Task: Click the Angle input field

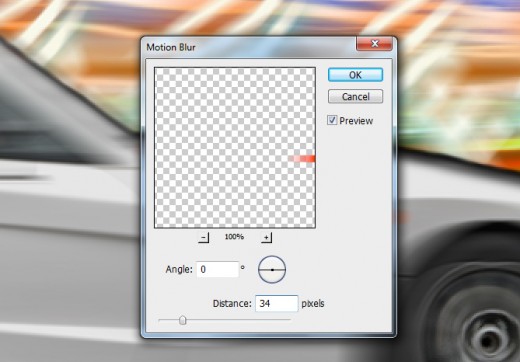Action: pos(217,269)
